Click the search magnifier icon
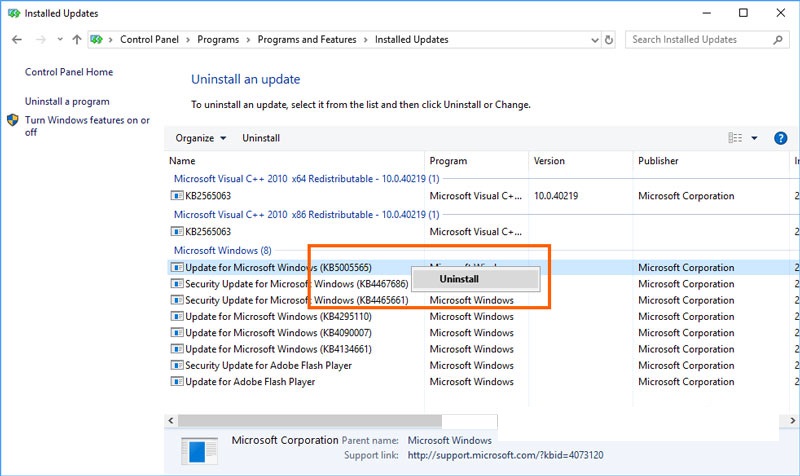 (780, 40)
